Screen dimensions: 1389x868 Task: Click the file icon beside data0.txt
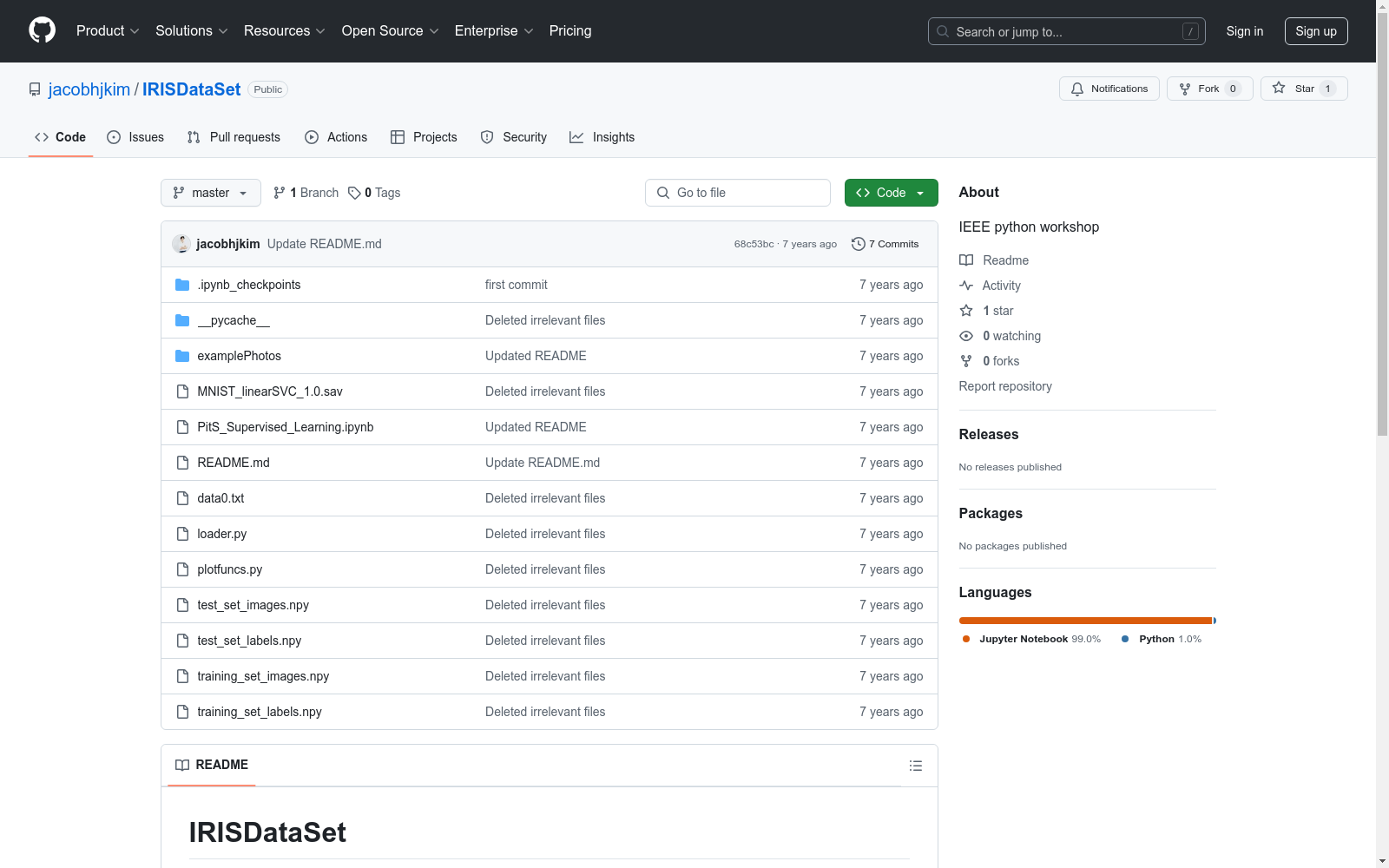(x=182, y=498)
